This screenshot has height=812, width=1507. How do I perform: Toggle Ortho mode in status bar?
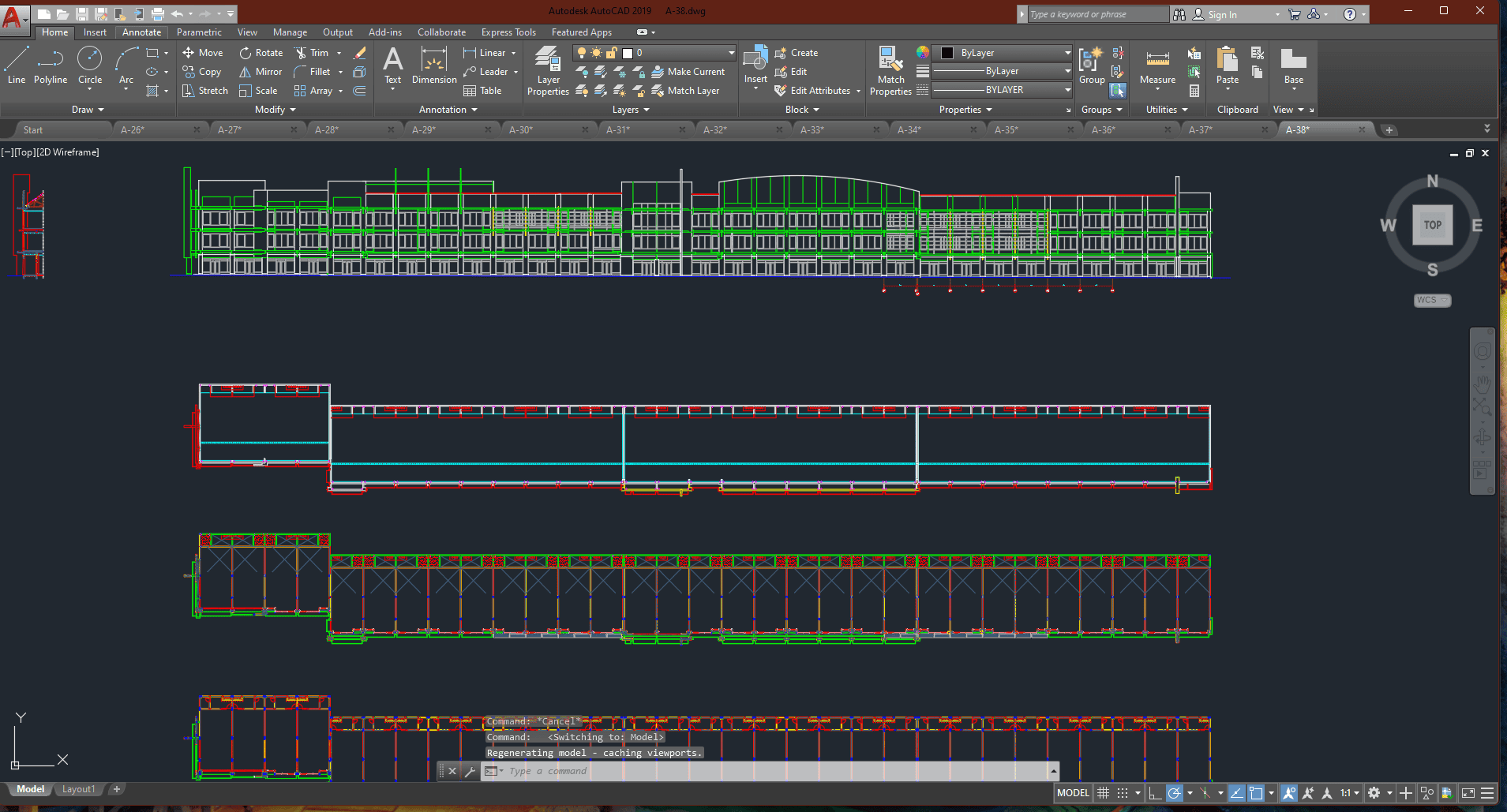click(1155, 793)
